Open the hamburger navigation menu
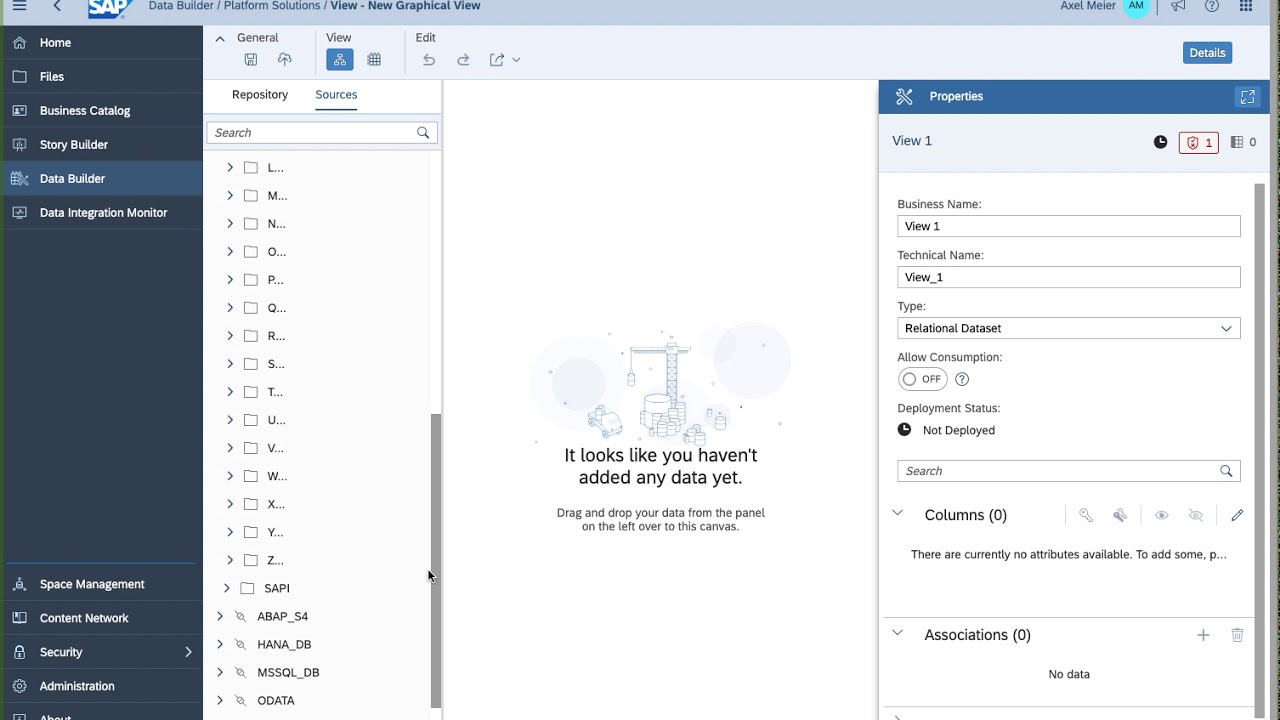Screen dimensions: 1280x720 coord(19,6)
